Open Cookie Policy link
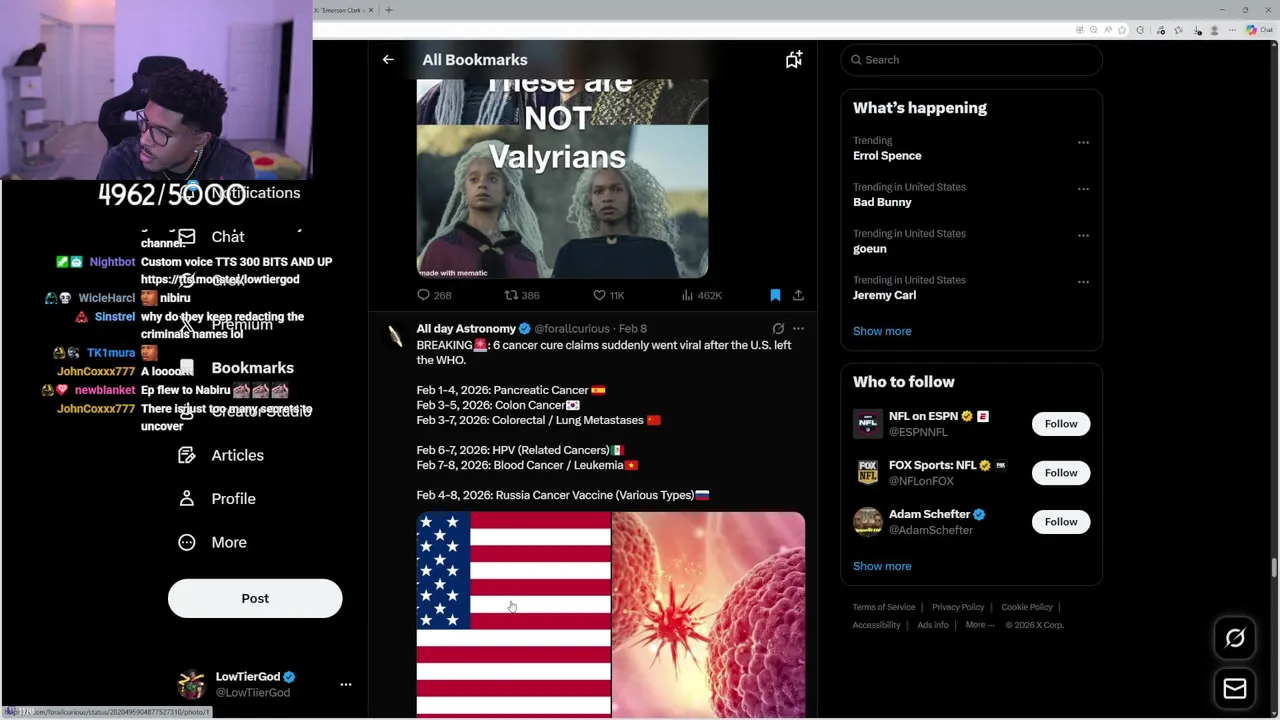The image size is (1280, 720). point(1027,607)
